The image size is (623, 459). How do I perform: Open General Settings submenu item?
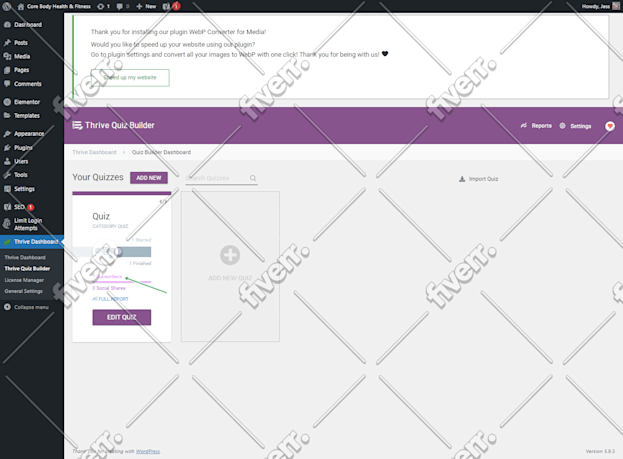[23, 291]
